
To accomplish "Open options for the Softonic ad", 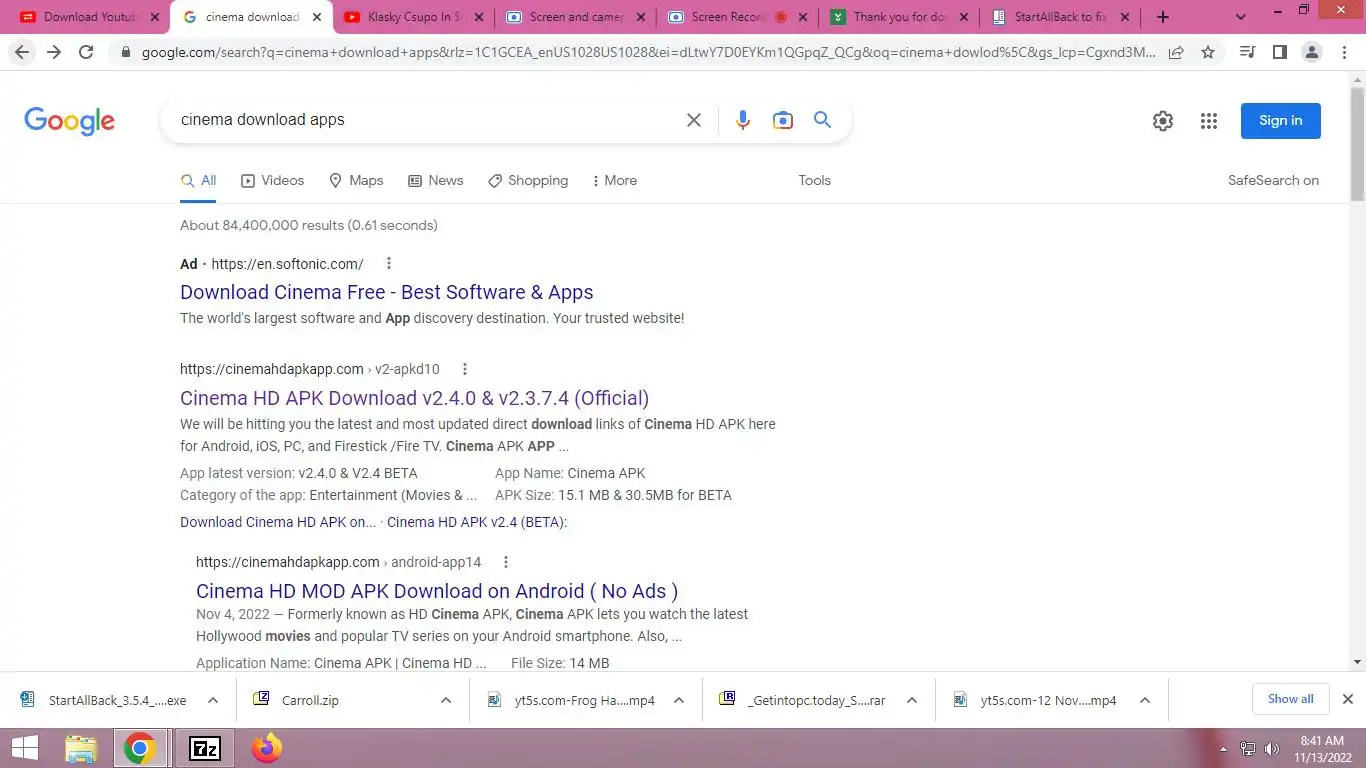I will point(389,264).
